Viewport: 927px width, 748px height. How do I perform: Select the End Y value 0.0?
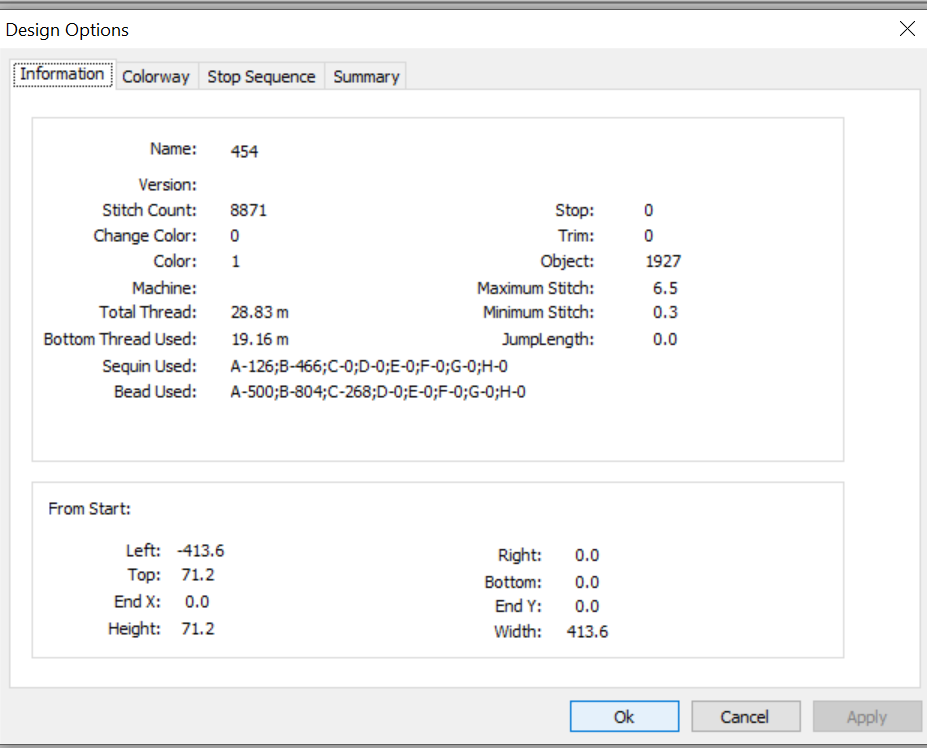[587, 607]
